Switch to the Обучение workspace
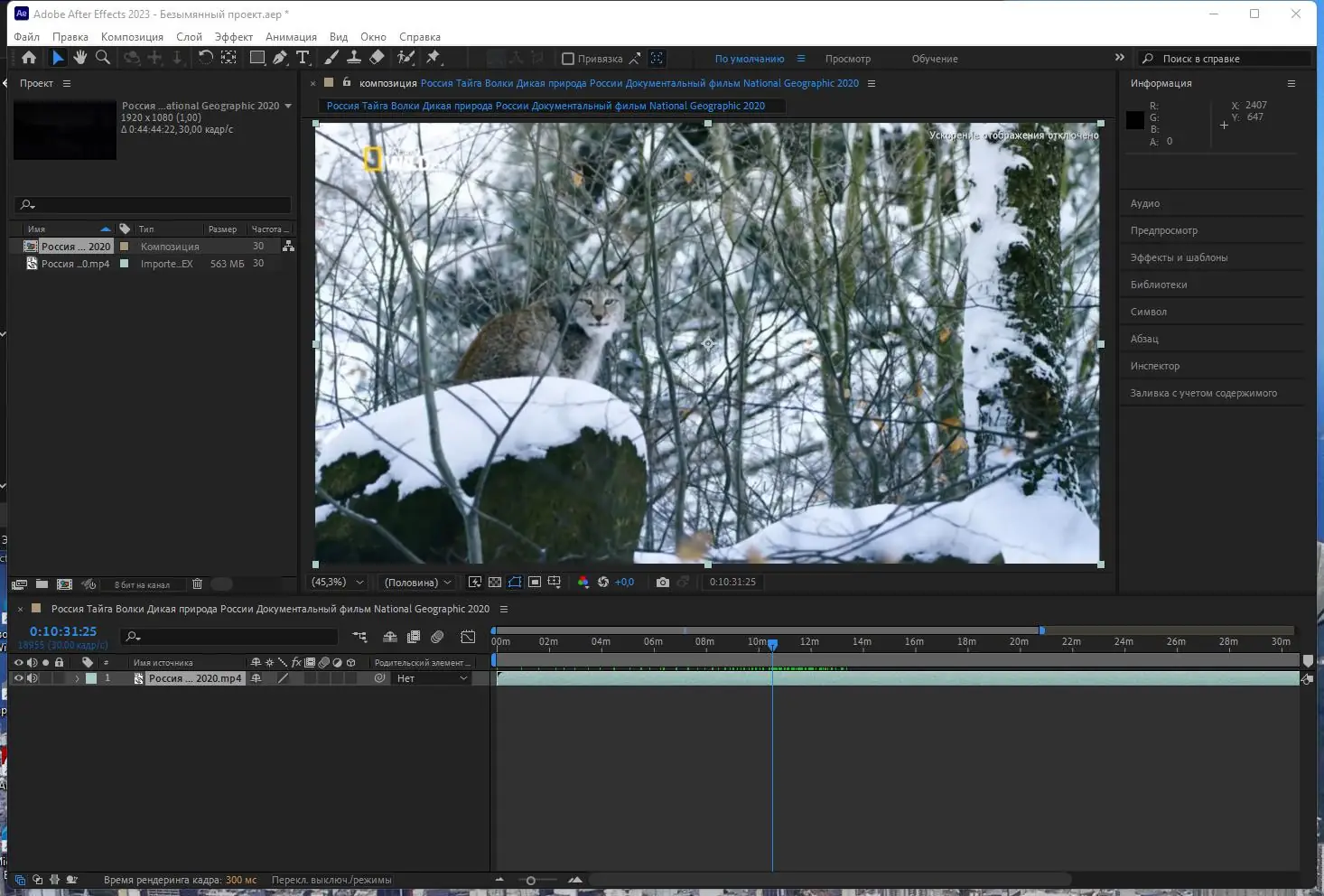1324x896 pixels. point(934,59)
